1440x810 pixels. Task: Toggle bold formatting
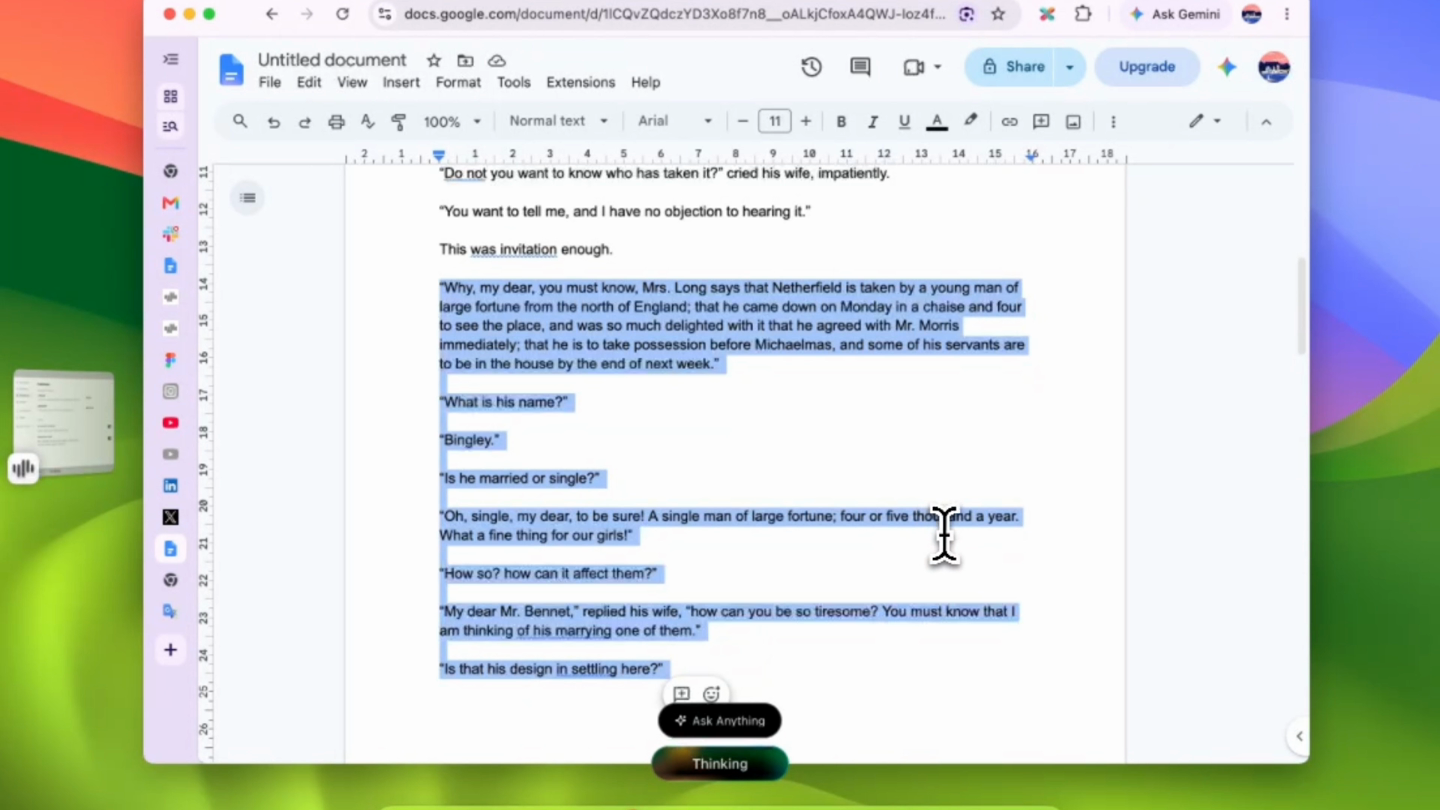click(841, 122)
